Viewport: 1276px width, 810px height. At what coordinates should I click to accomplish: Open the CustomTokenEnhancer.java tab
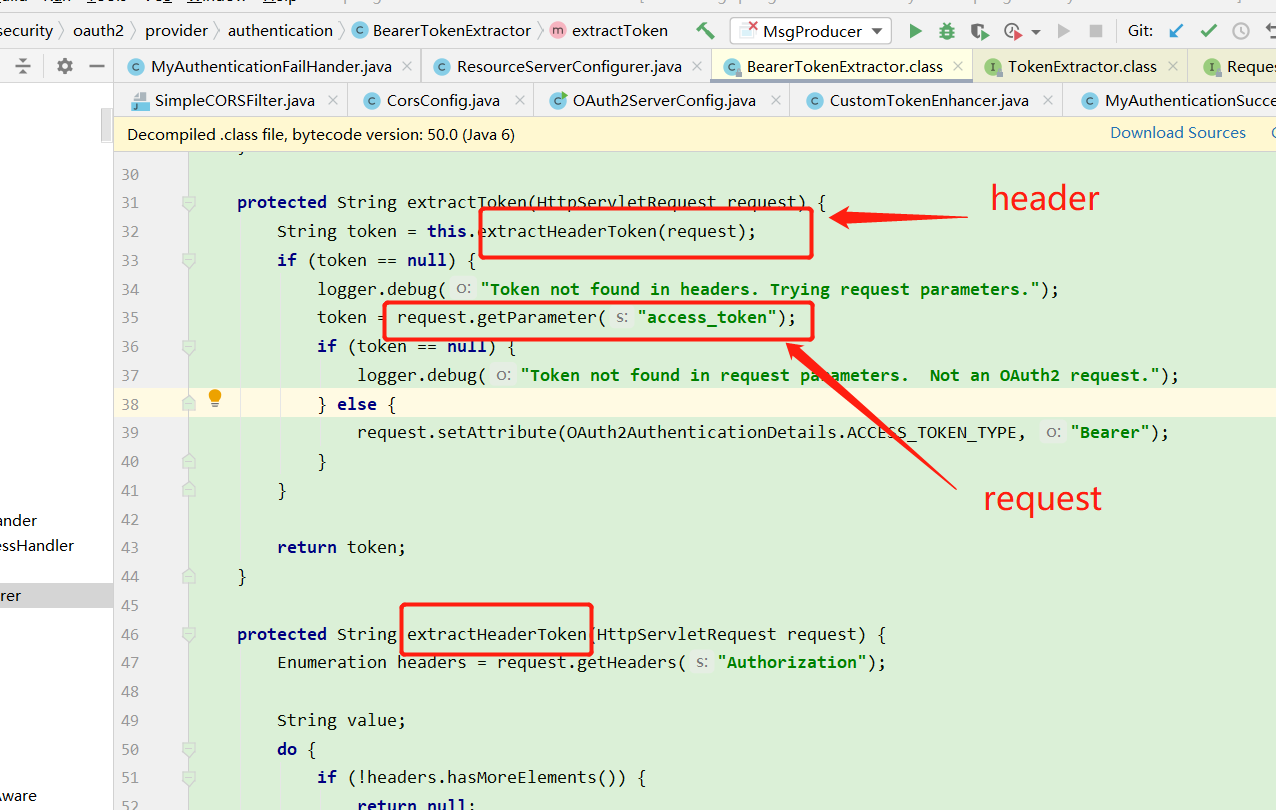click(x=929, y=101)
